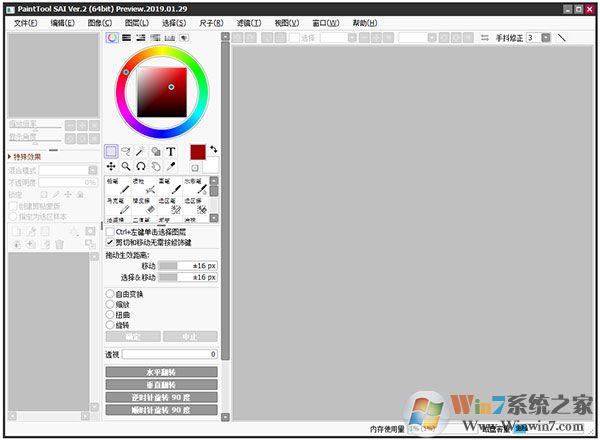Enable Ctrl+左键单击选择图层 checkbox
This screenshot has width=600, height=440.
[110, 231]
